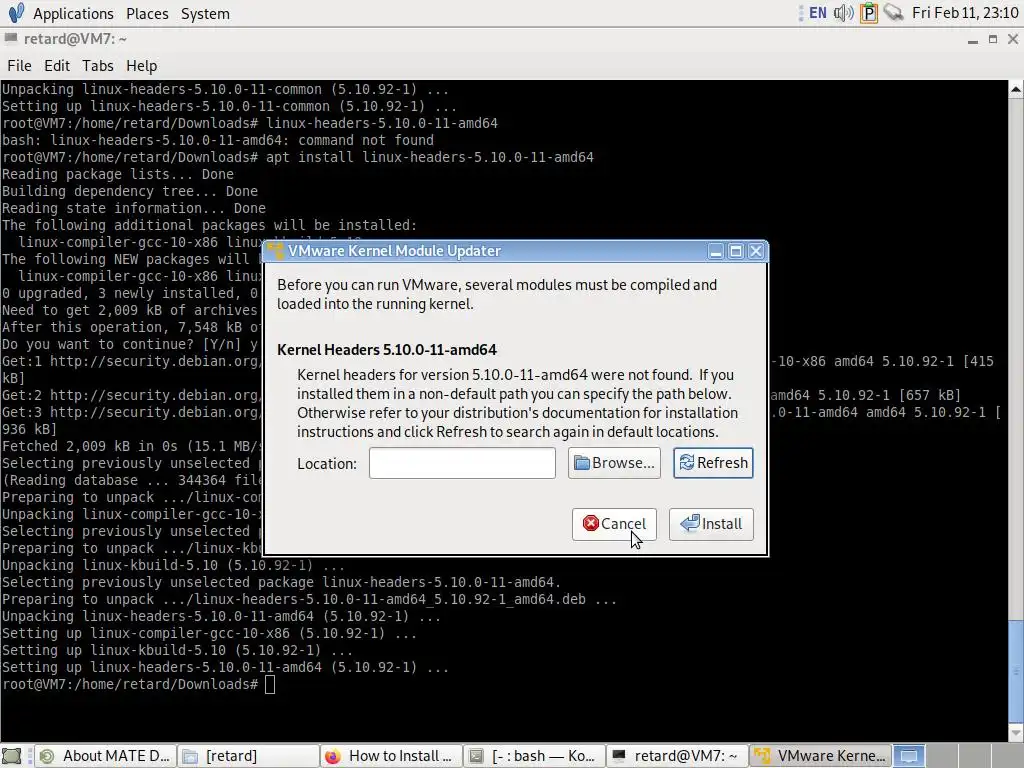This screenshot has height=768, width=1024.
Task: Click the EN keyboard layout indicator
Action: click(x=818, y=13)
